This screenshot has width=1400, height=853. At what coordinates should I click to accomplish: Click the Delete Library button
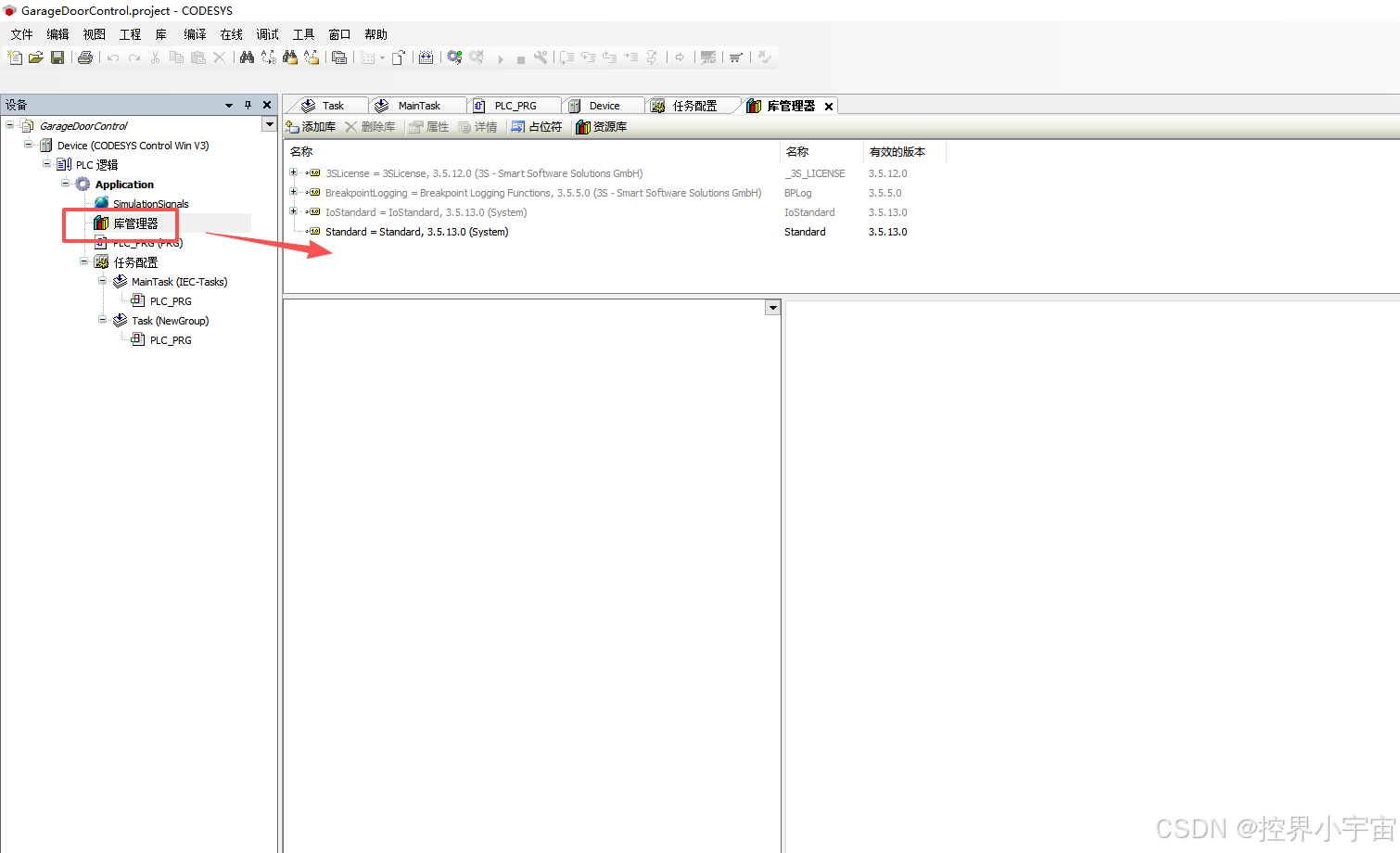(x=370, y=127)
